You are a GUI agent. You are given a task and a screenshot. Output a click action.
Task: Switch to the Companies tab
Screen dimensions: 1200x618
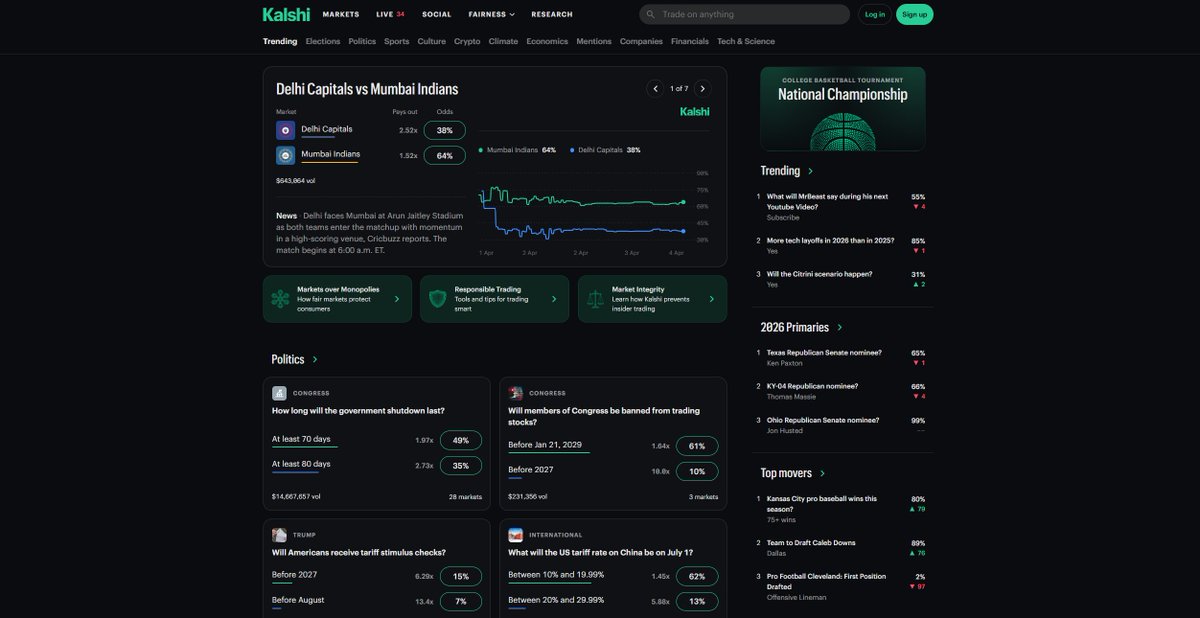[641, 41]
